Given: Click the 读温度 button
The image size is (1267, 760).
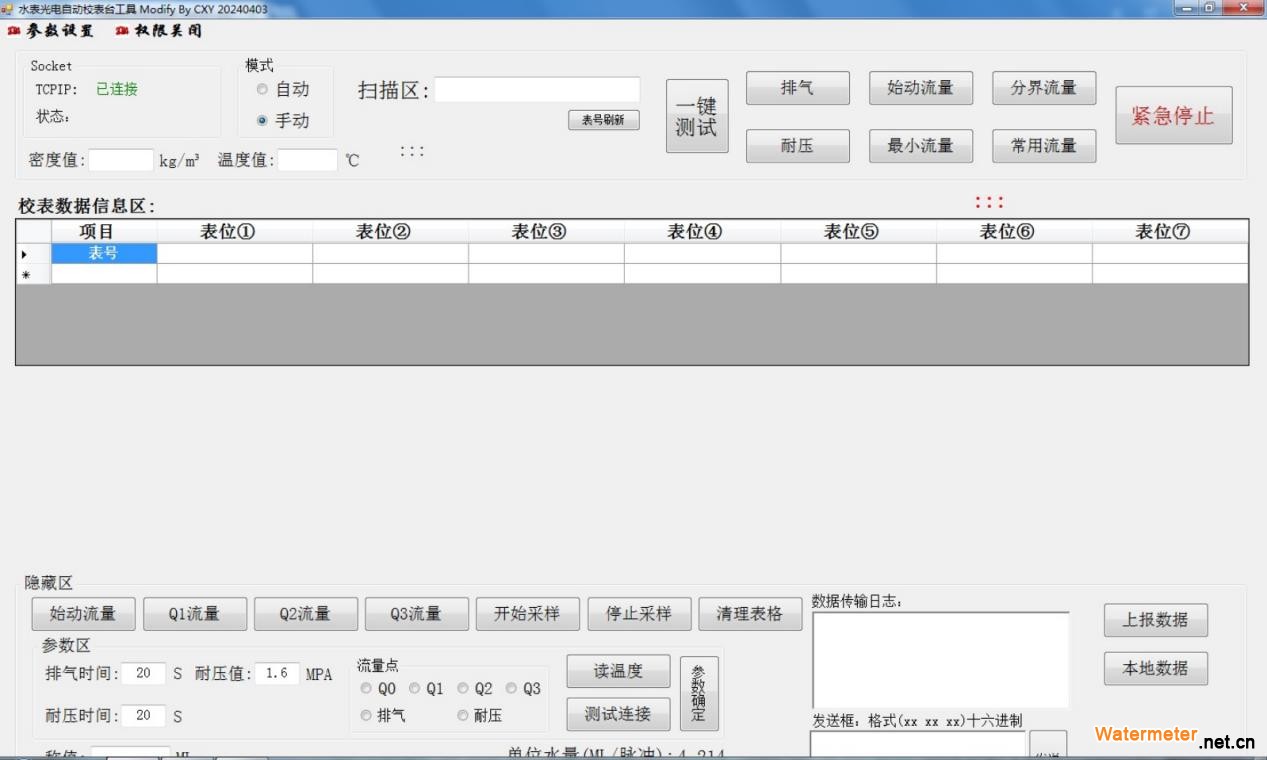Looking at the screenshot, I should click(618, 671).
